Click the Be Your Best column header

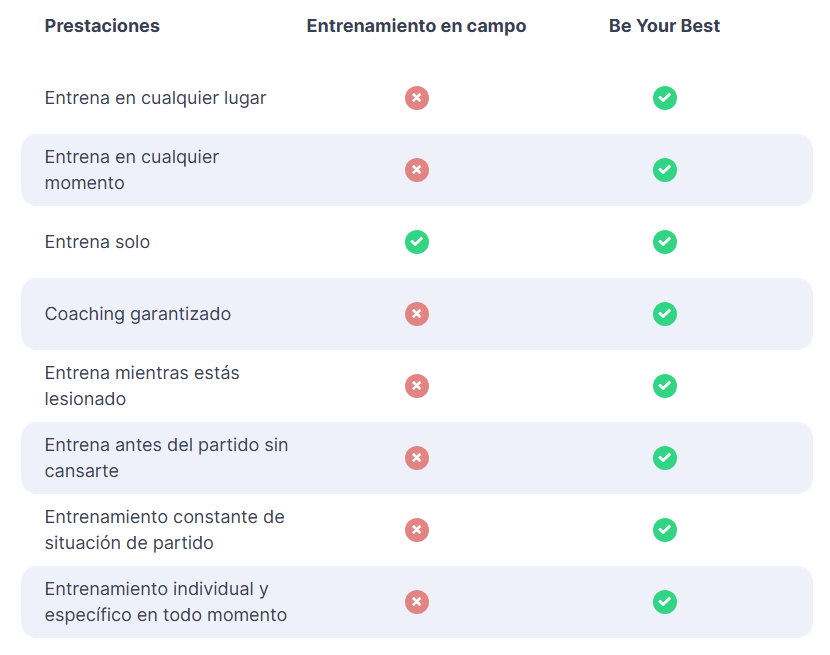tap(664, 26)
